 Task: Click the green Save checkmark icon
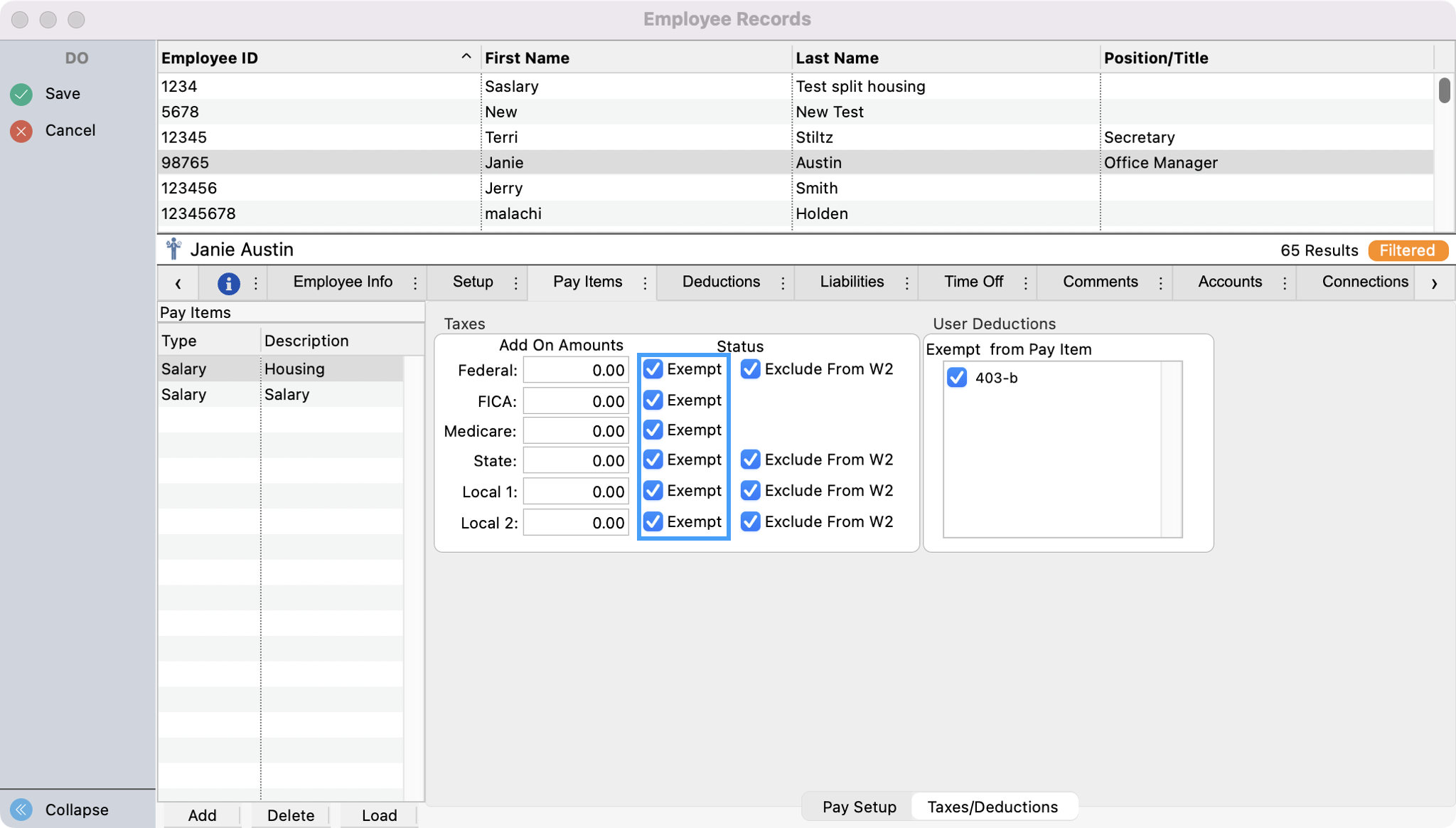[21, 94]
